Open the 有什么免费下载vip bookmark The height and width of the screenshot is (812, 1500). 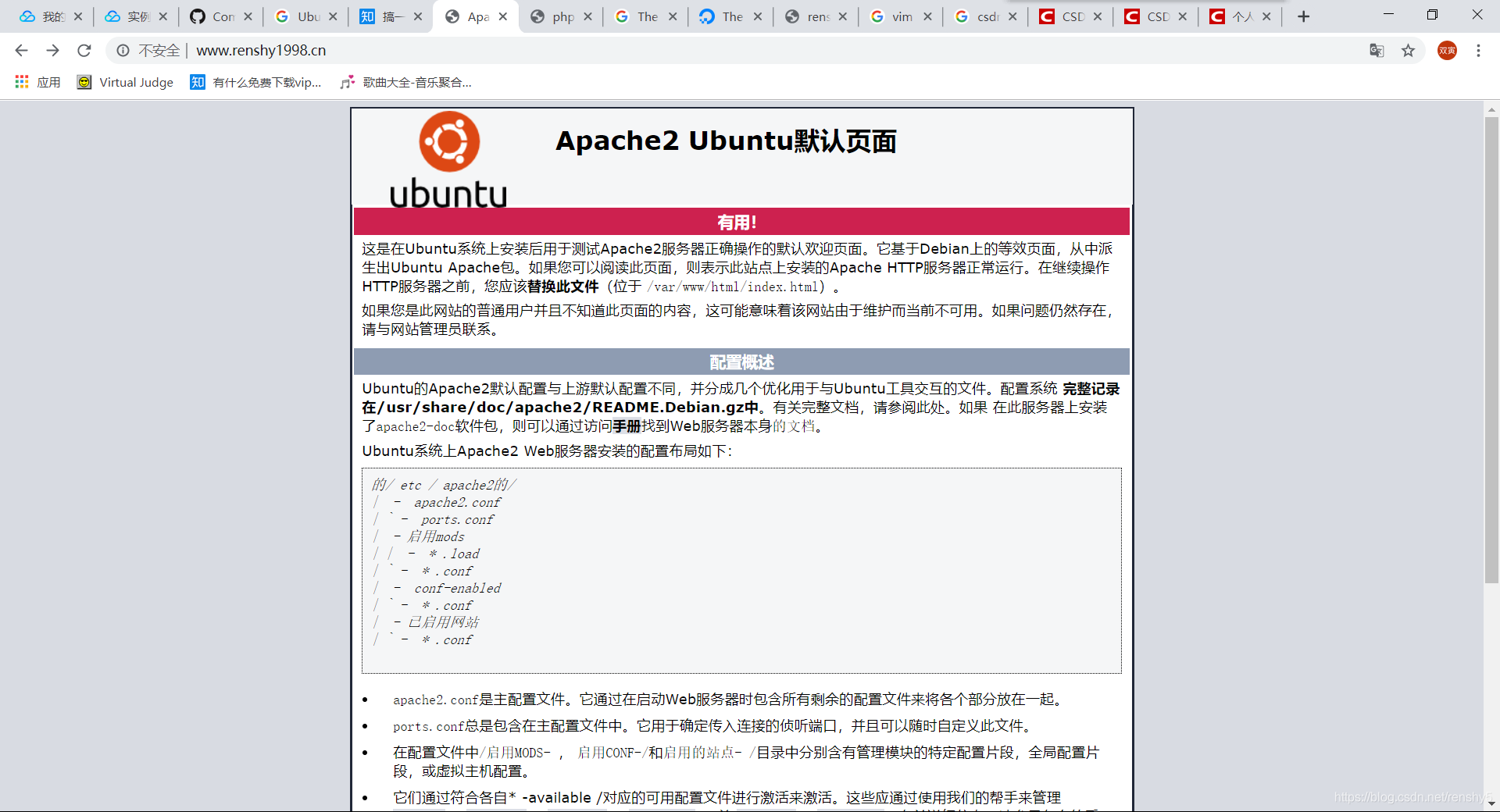tap(256, 82)
